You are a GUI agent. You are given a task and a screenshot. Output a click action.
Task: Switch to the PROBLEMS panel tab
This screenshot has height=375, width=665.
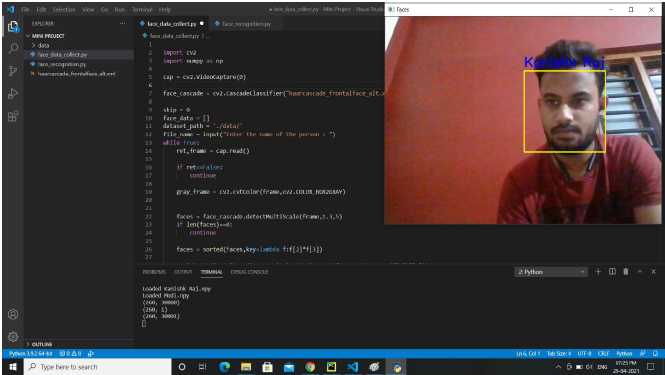click(154, 272)
